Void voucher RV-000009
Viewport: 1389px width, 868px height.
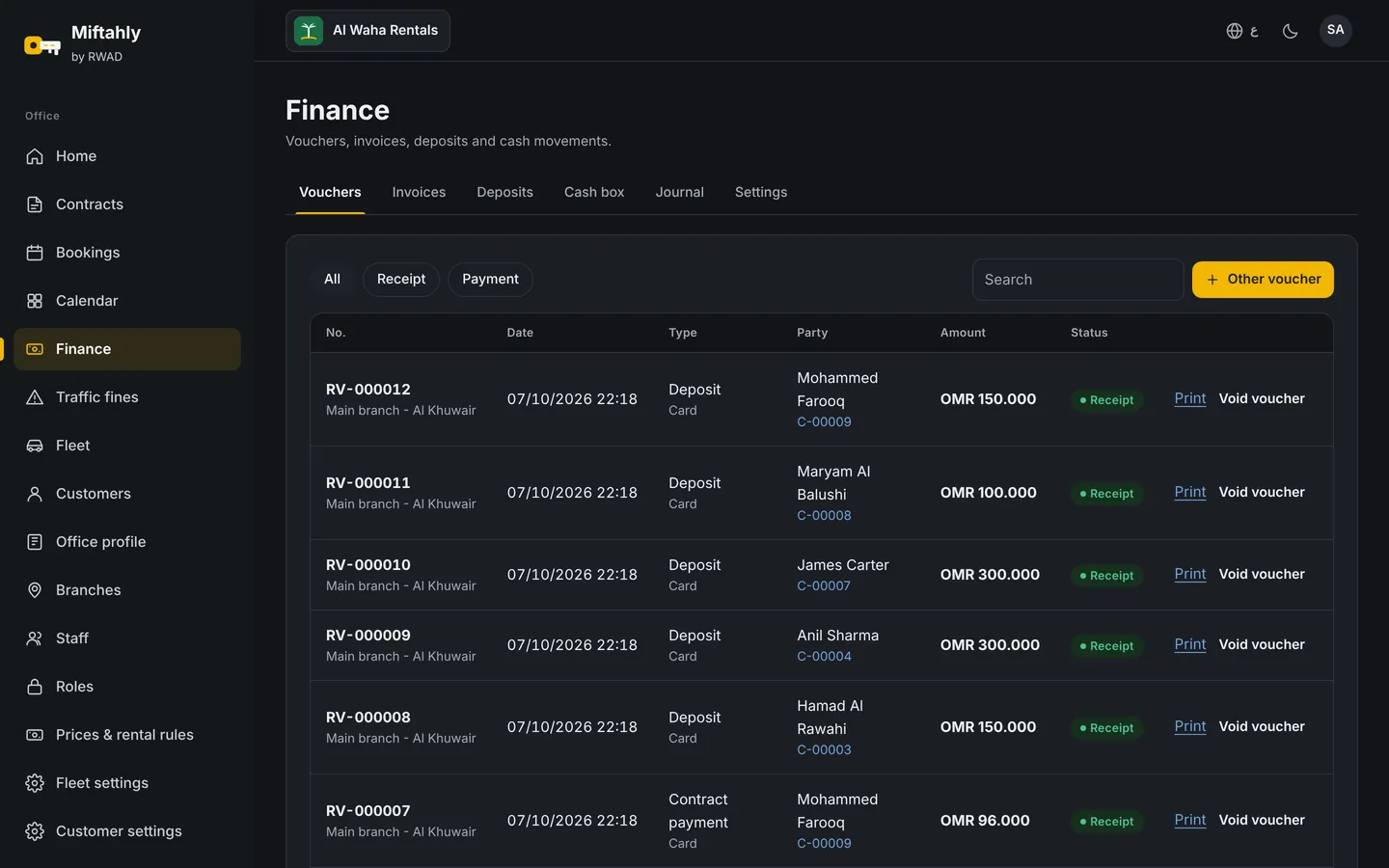1262,644
